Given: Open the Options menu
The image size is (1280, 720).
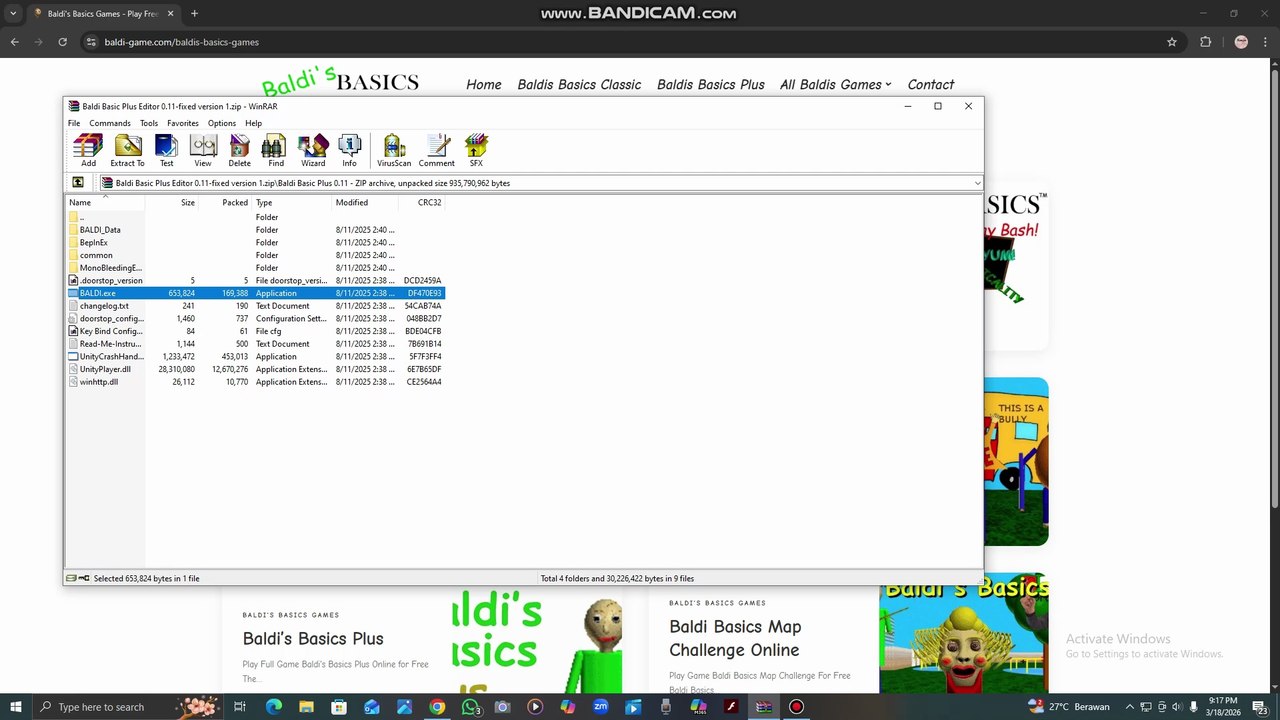Looking at the screenshot, I should (222, 123).
